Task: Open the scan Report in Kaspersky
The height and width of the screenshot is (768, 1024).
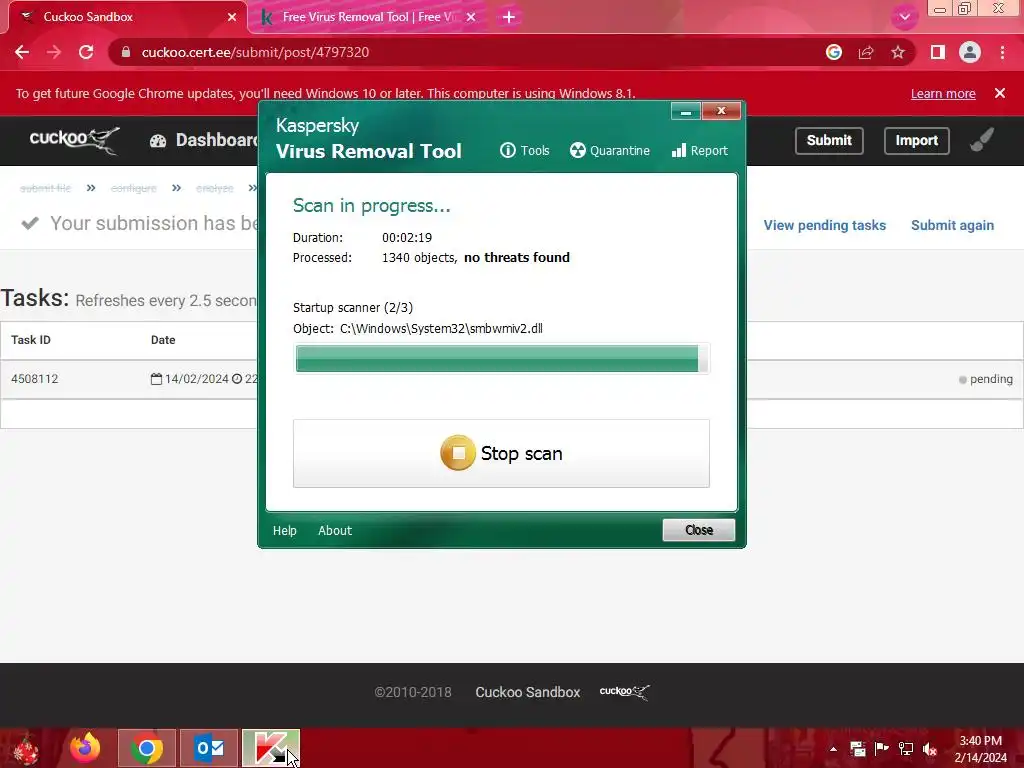Action: tap(699, 150)
